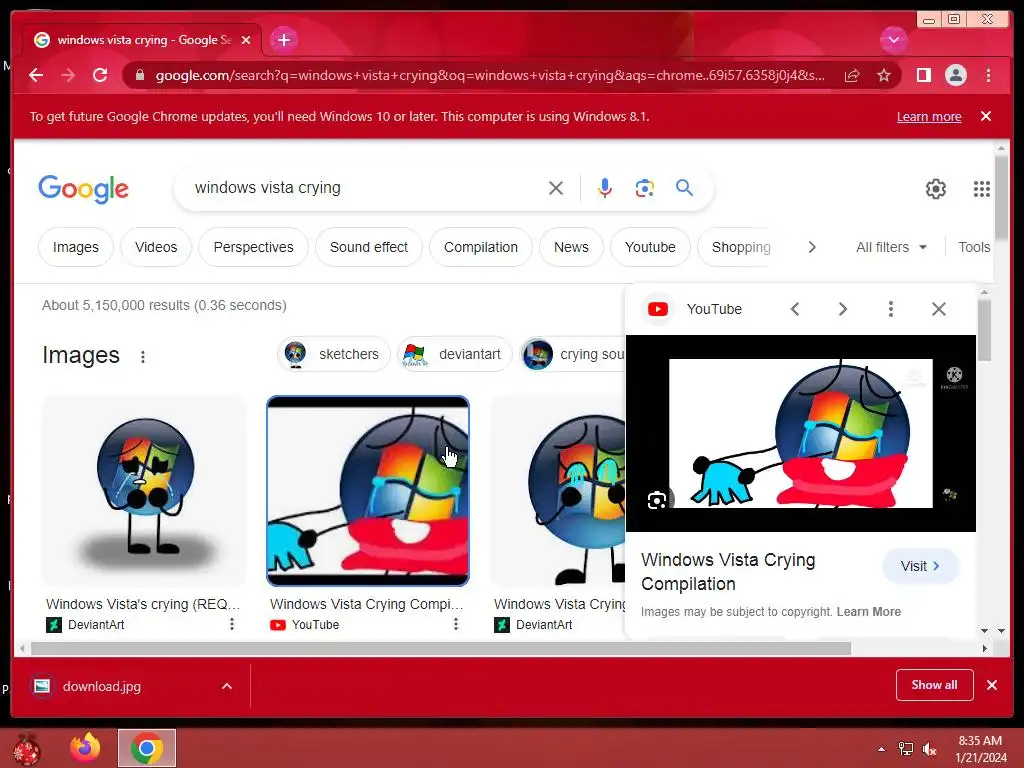
Task: Dismiss the Chrome update warning bar
Action: click(x=986, y=116)
